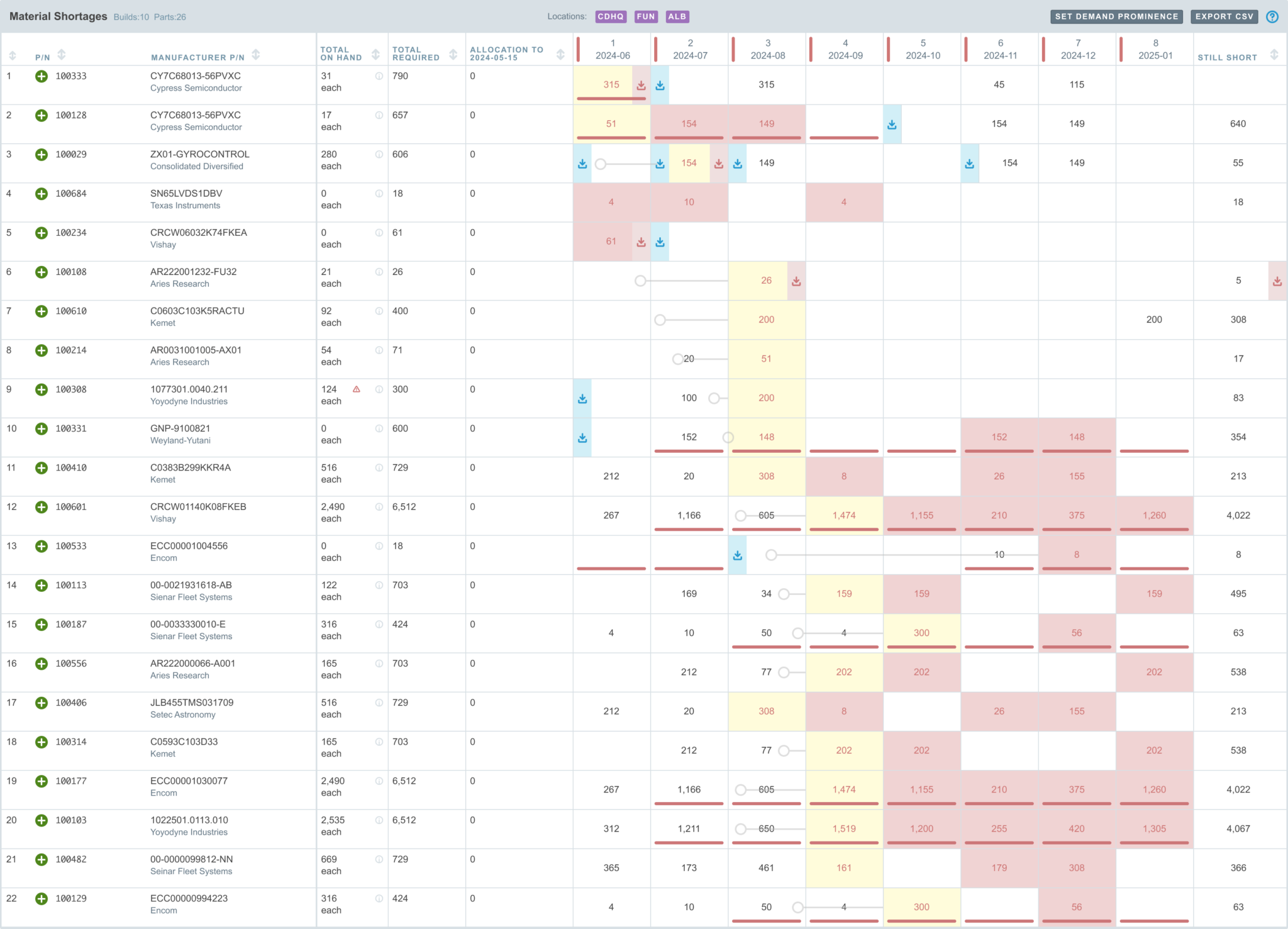1288x929 pixels.
Task: Toggle the ALB location filter
Action: [x=677, y=16]
